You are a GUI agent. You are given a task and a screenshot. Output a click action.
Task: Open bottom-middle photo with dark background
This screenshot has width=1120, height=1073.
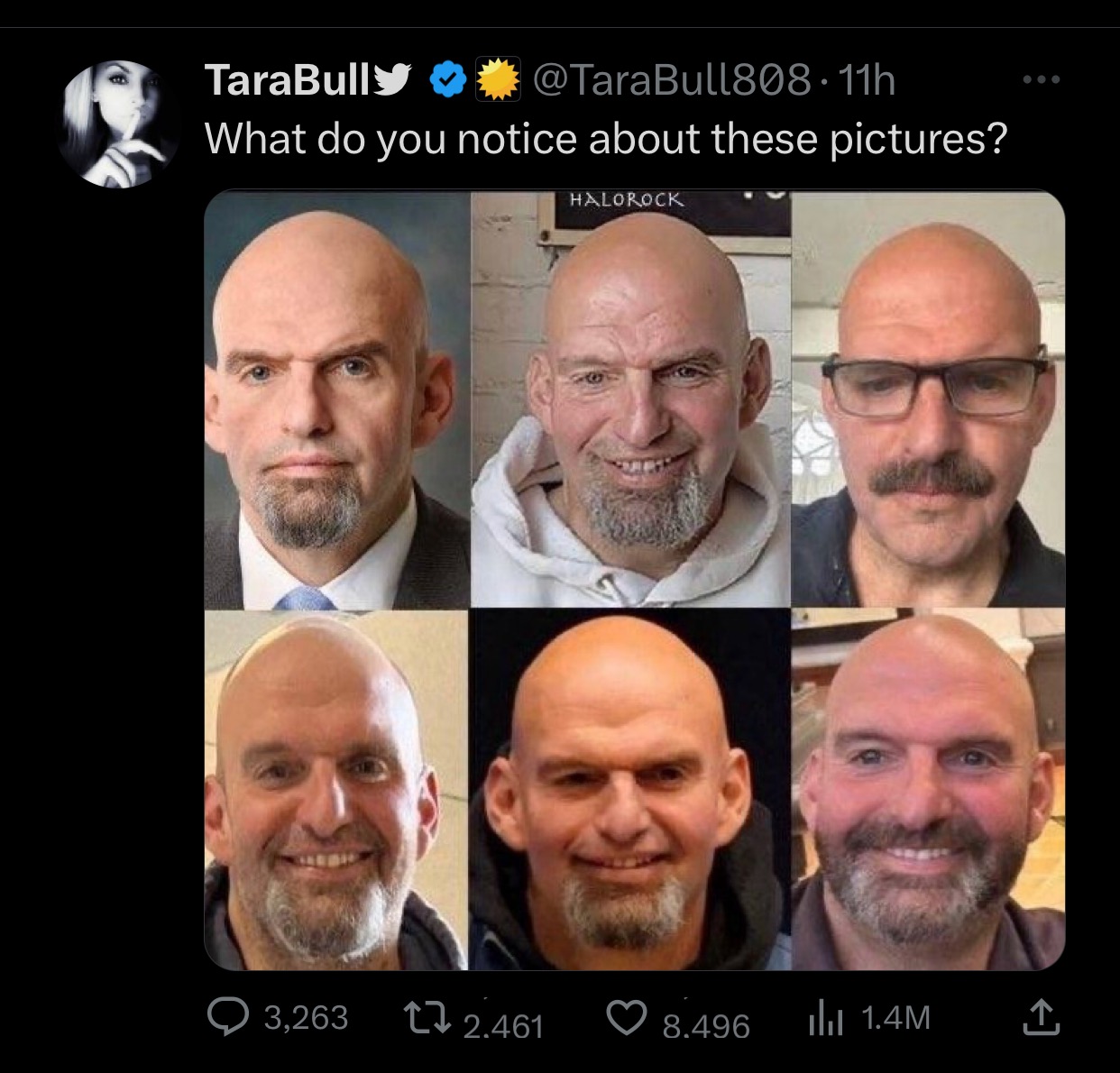pyautogui.click(x=630, y=790)
